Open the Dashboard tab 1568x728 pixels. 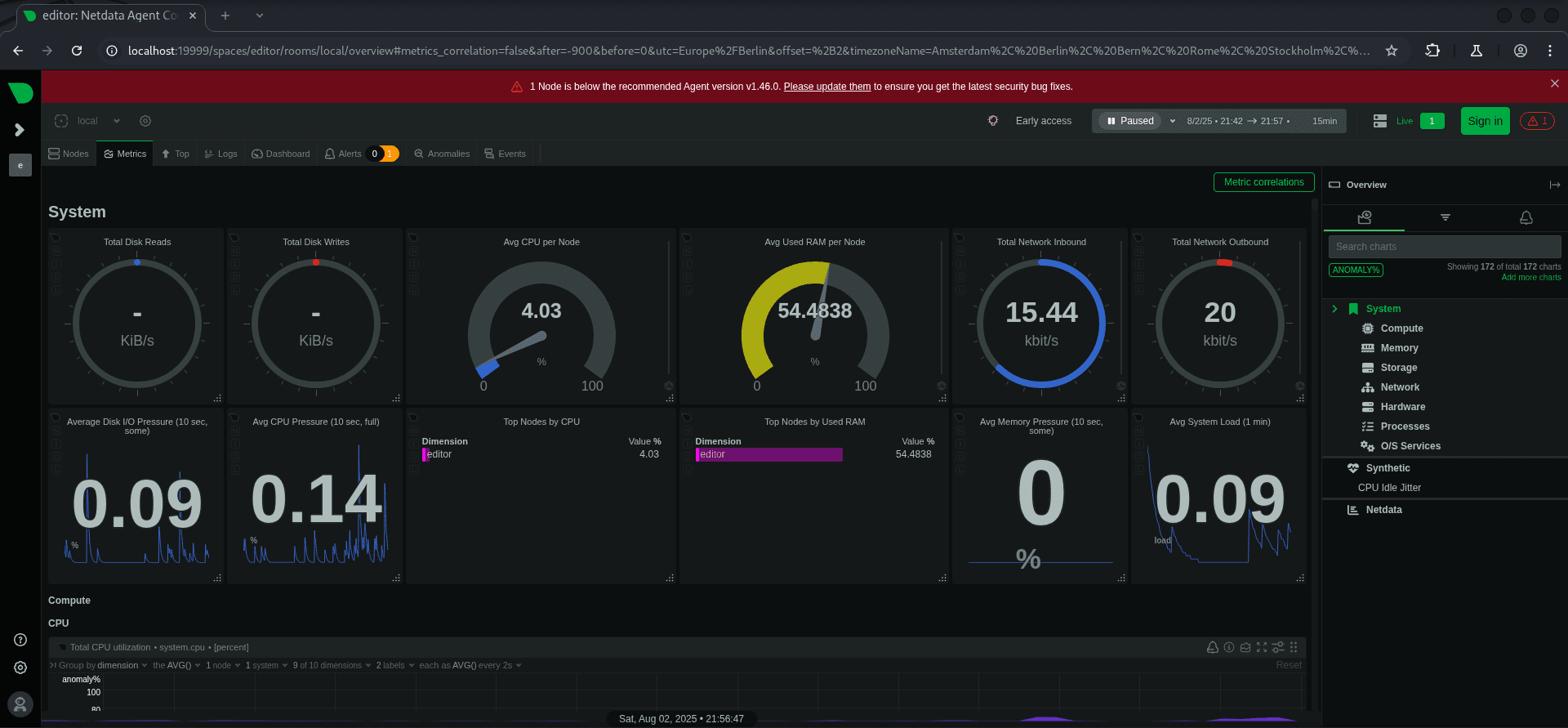tap(281, 154)
